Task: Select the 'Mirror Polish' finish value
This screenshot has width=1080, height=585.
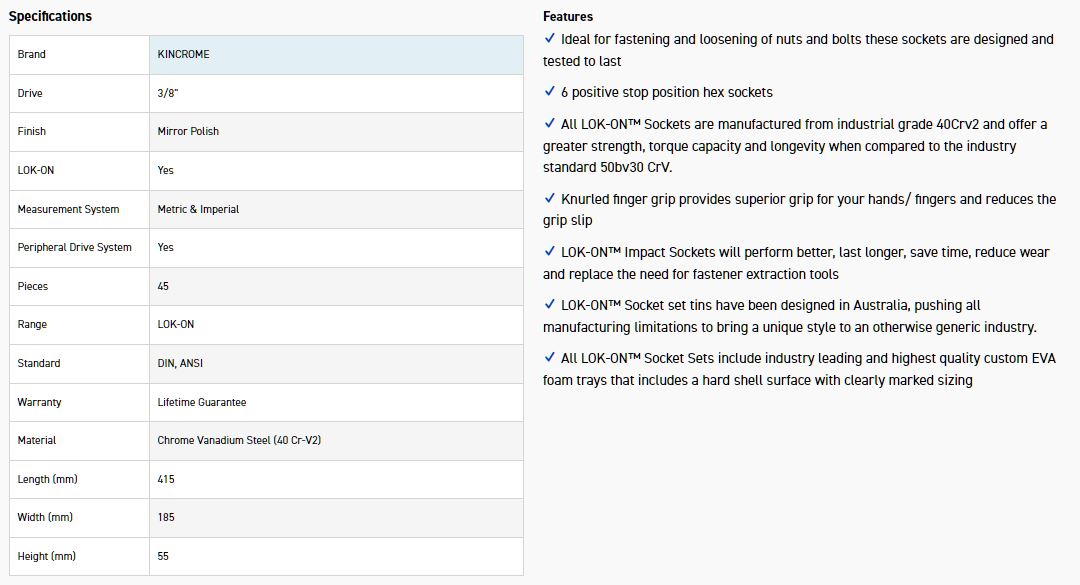Action: [x=188, y=131]
